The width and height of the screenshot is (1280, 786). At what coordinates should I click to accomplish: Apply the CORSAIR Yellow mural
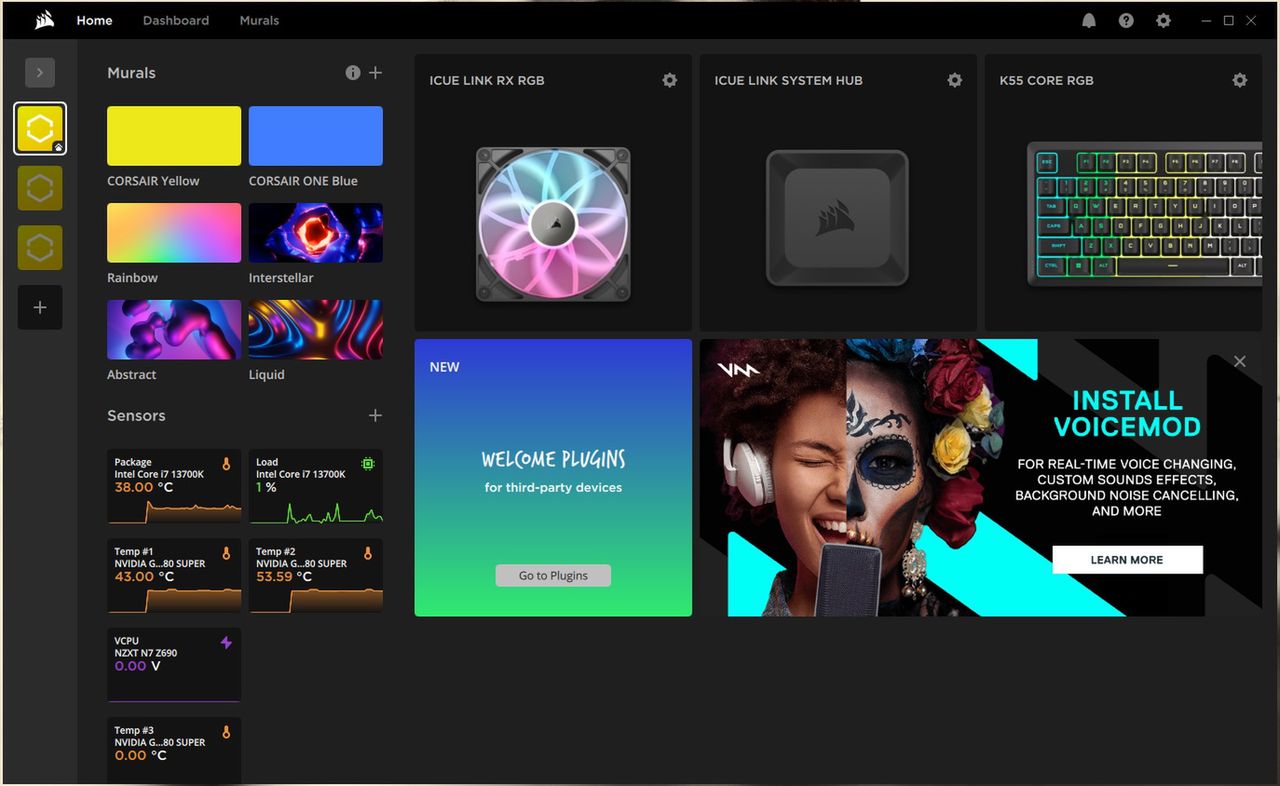(174, 136)
